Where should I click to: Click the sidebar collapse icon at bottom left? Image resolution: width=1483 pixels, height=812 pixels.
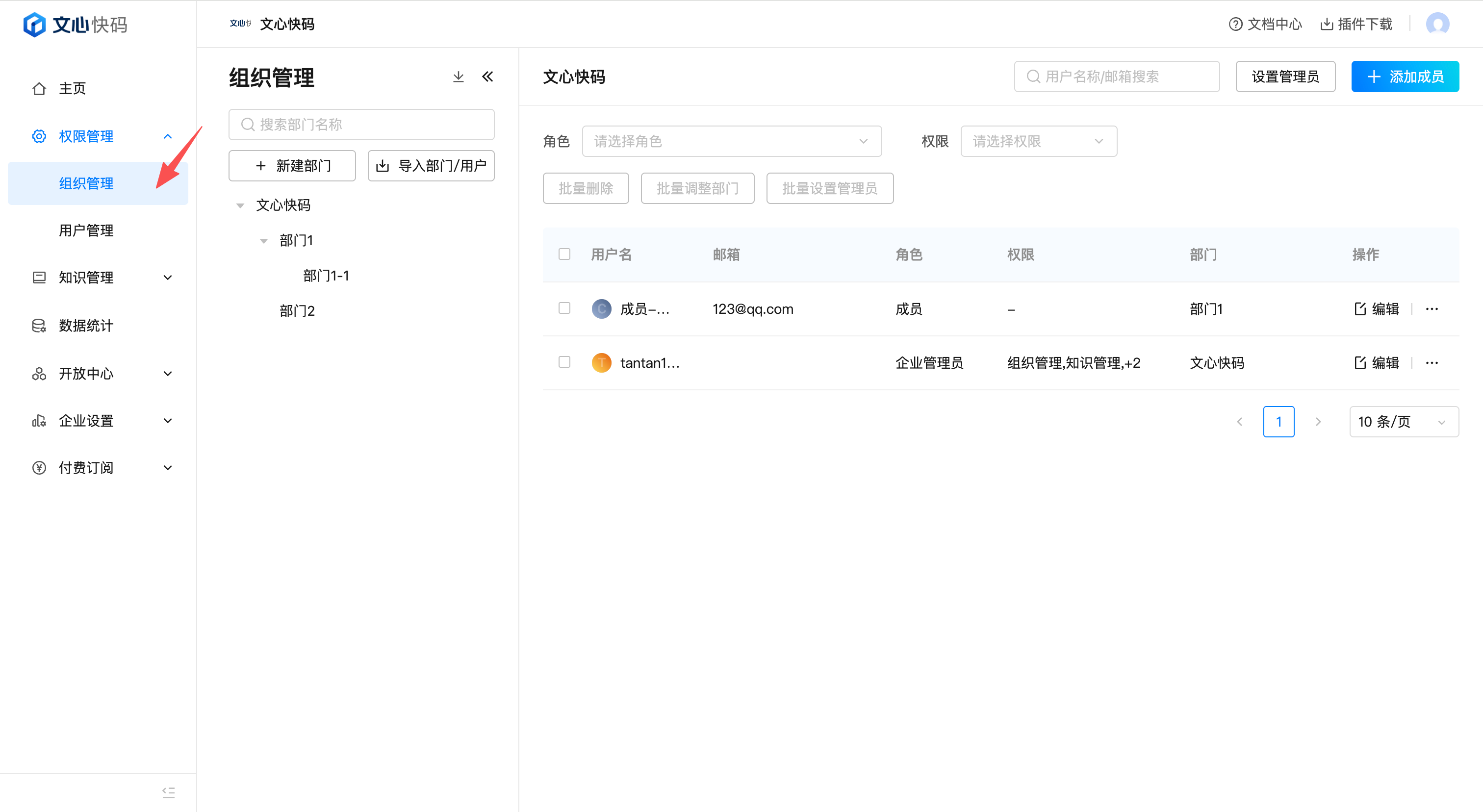[168, 792]
